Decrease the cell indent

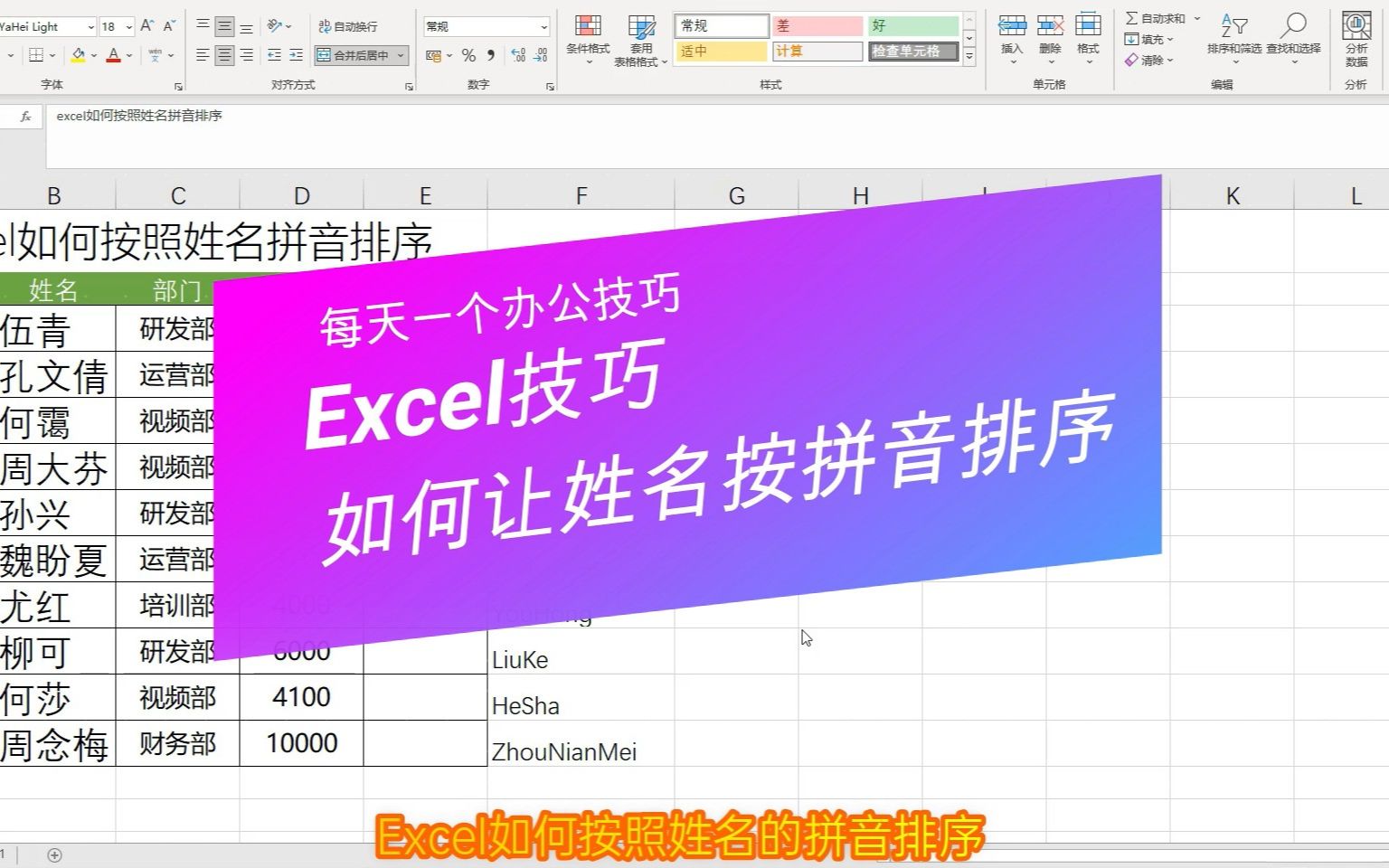tap(274, 55)
